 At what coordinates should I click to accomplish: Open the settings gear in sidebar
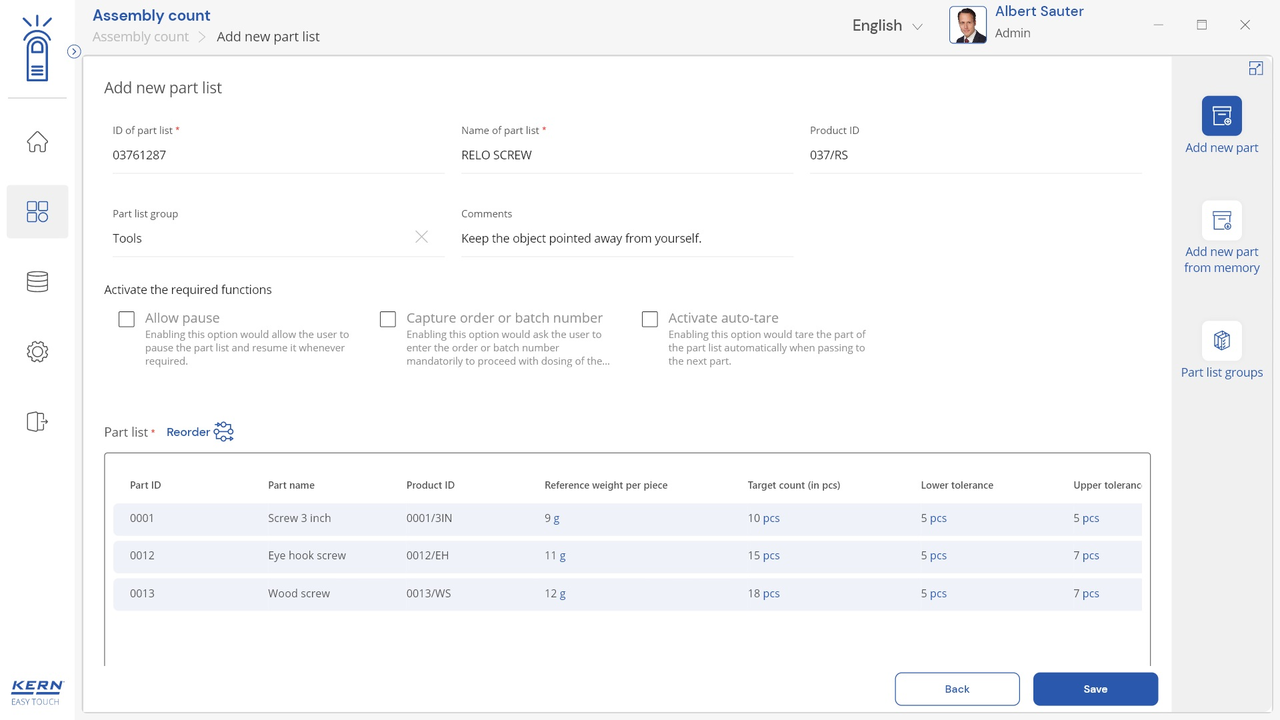tap(37, 352)
